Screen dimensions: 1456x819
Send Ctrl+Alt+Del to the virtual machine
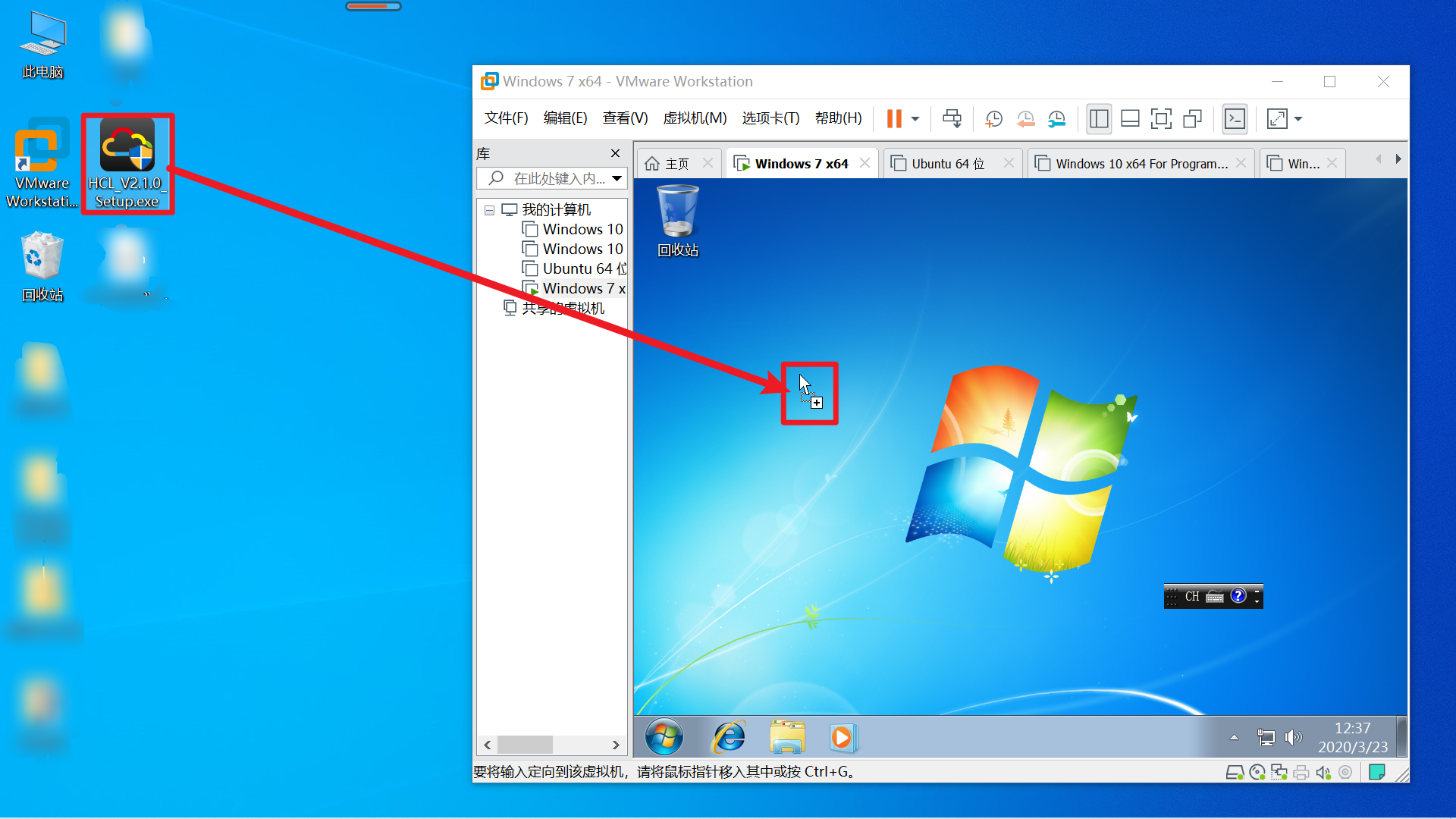952,118
